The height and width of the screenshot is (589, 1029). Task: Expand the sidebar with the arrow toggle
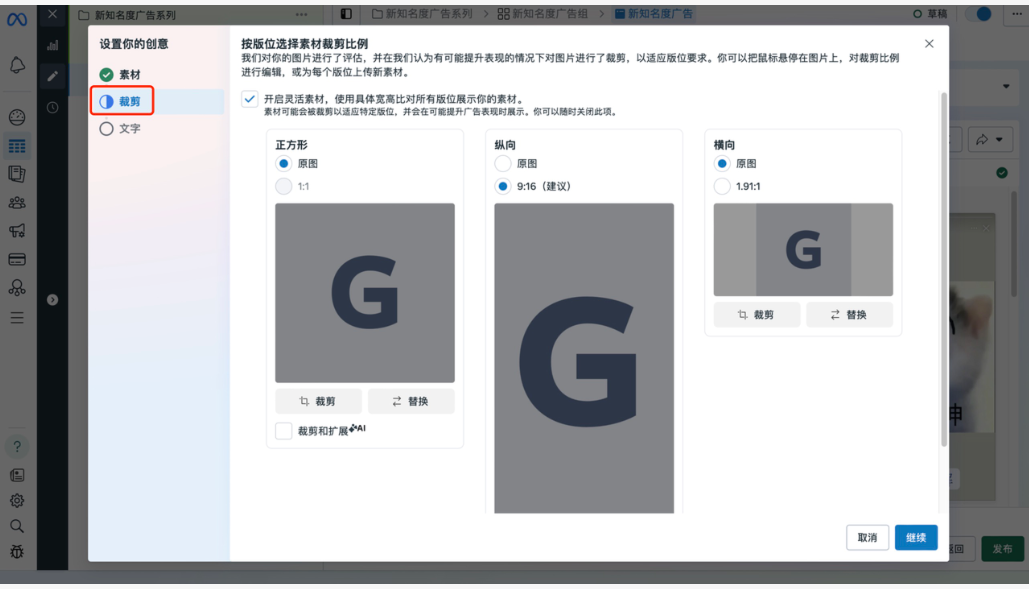pos(52,299)
